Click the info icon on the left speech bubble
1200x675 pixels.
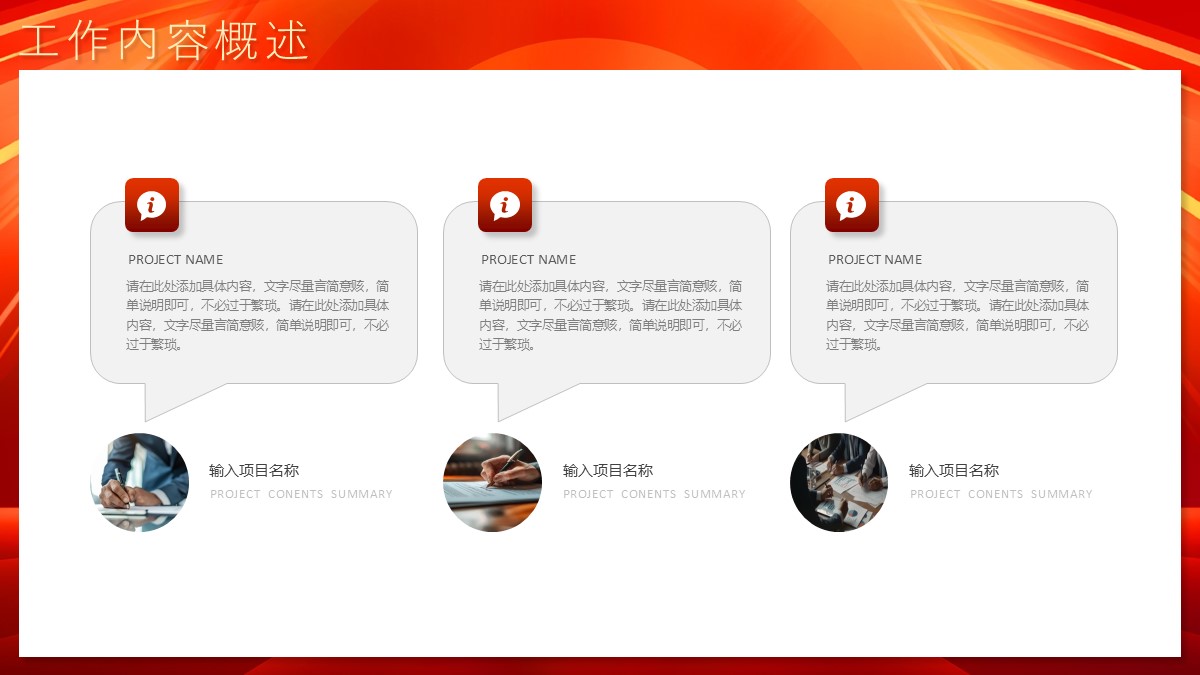click(152, 205)
